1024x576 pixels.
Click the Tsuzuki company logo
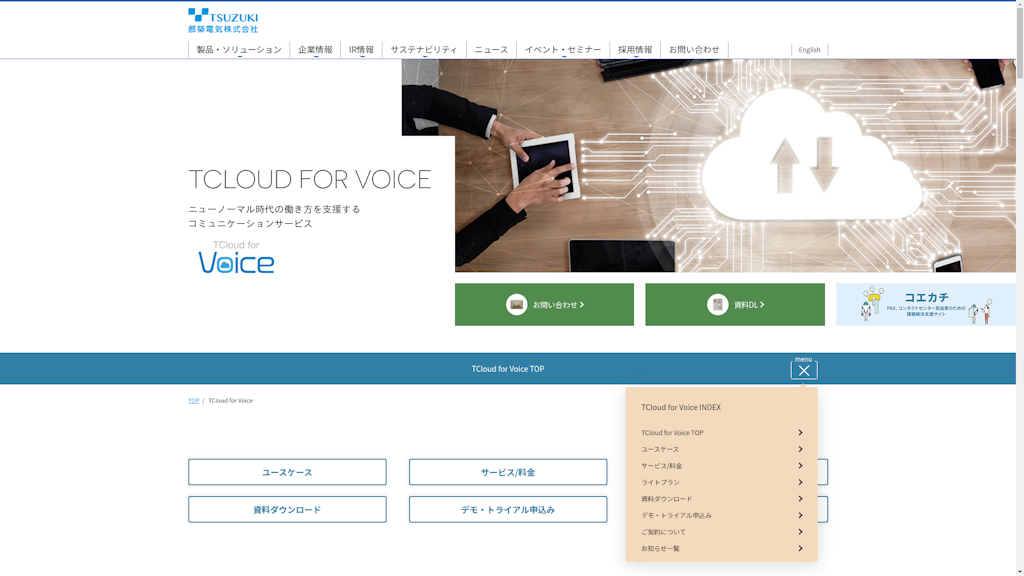pos(223,21)
